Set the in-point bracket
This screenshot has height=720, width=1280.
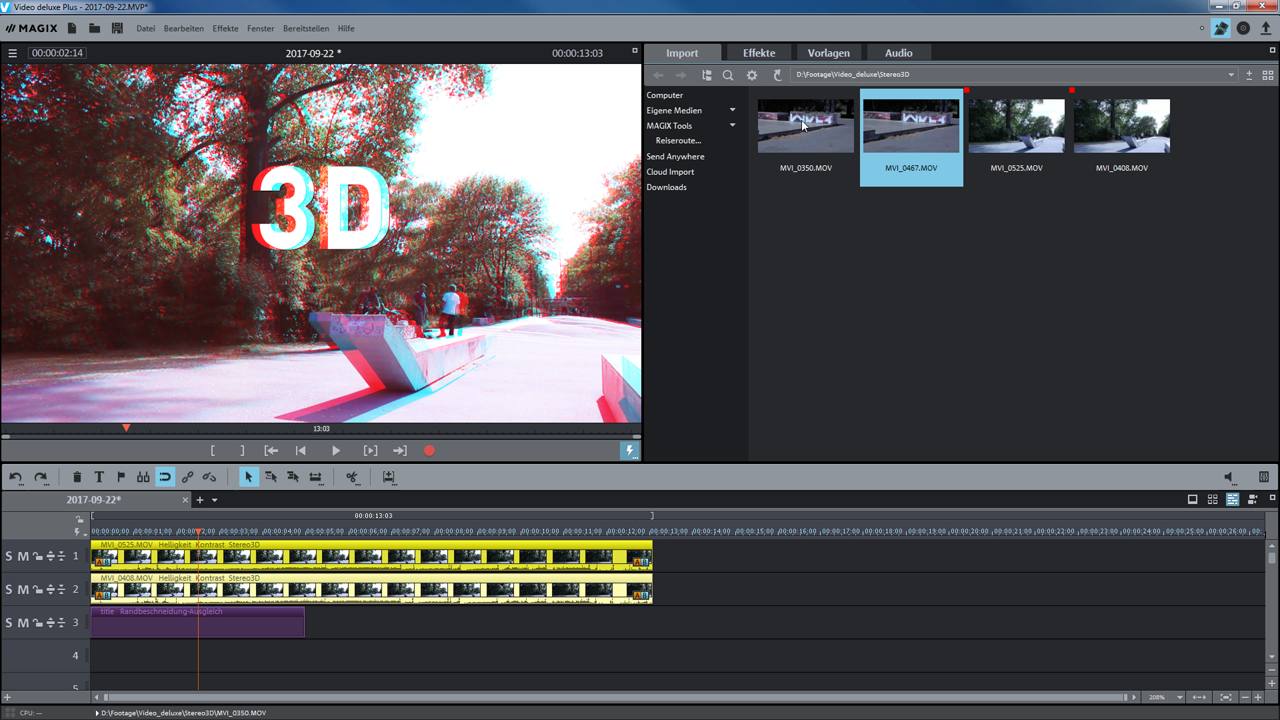click(212, 451)
